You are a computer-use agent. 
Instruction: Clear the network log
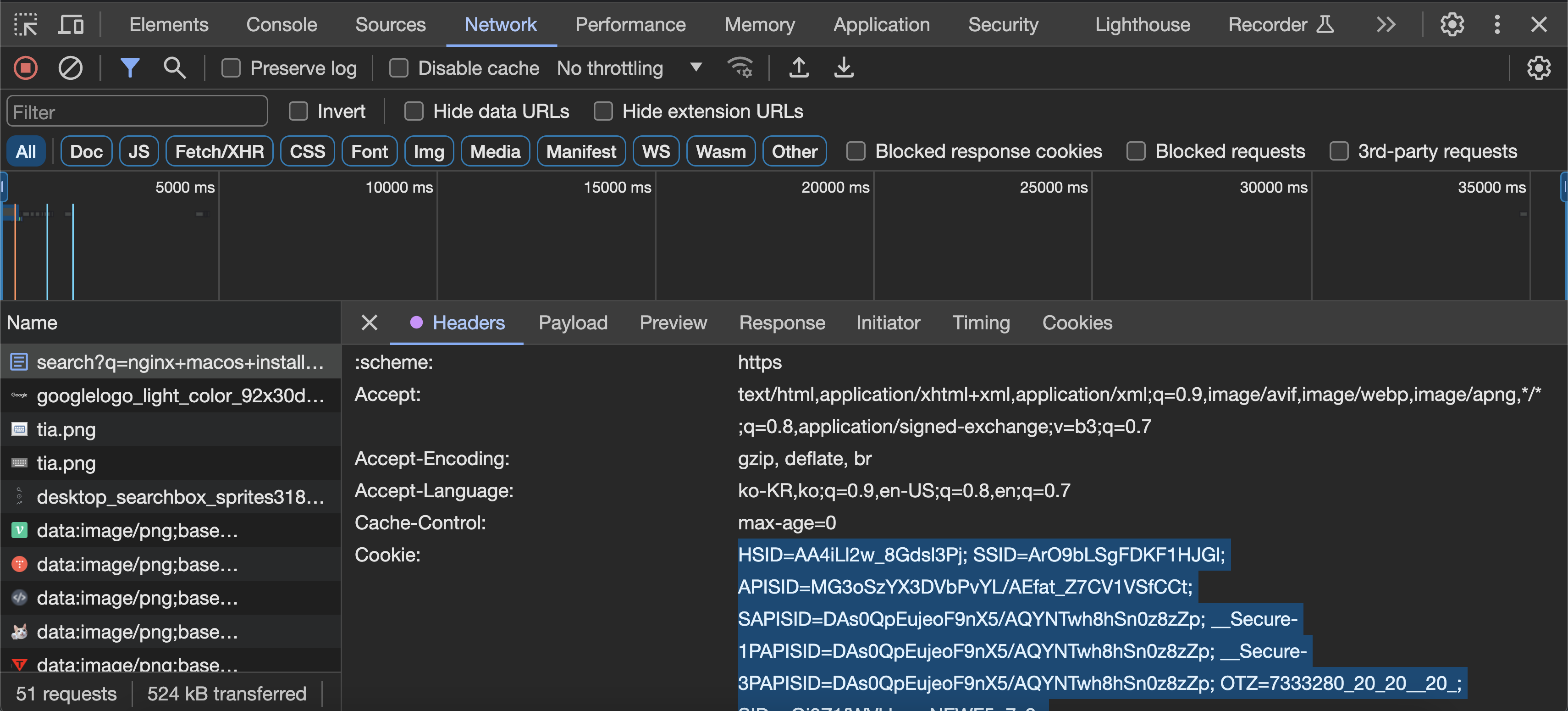pos(70,67)
